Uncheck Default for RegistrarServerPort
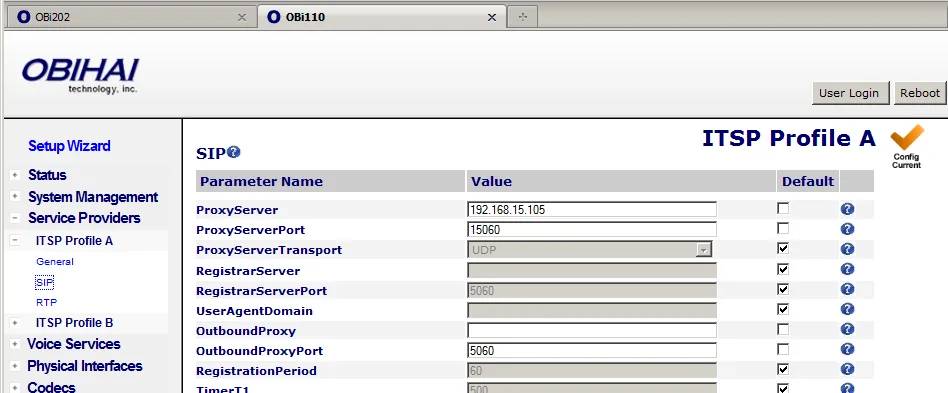 783,289
